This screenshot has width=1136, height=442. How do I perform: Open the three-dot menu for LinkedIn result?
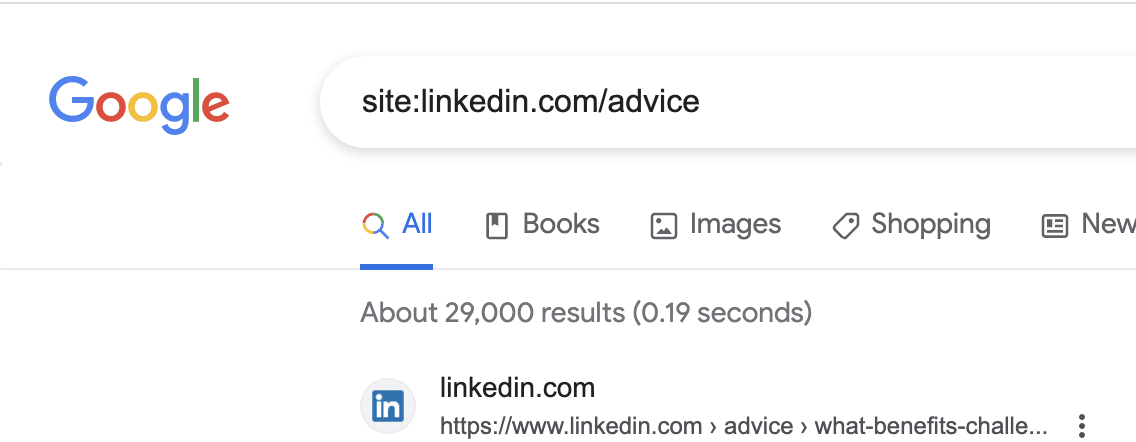coord(1080,425)
